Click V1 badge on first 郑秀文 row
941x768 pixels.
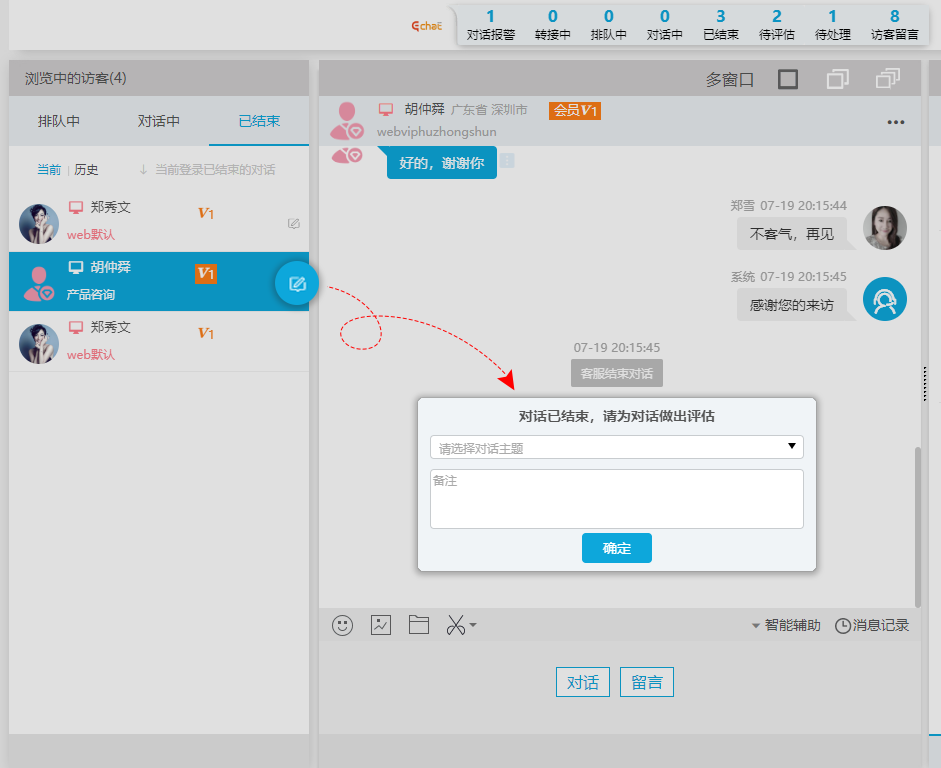pos(206,213)
